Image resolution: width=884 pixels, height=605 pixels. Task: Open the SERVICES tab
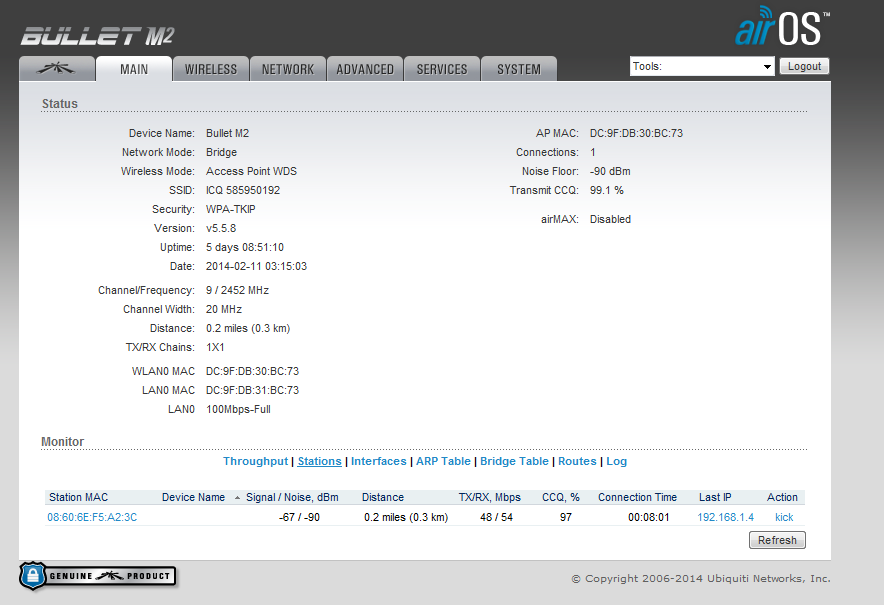(442, 69)
